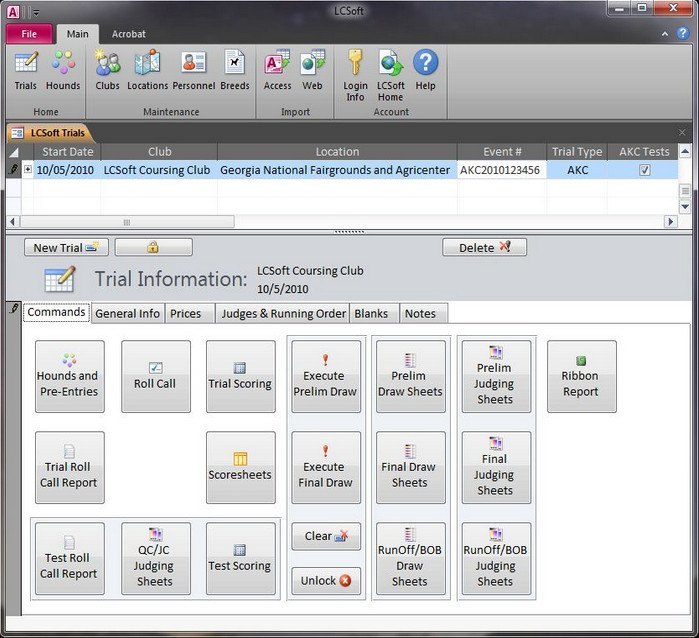
Task: Expand the 10/05/2010 trial row
Action: click(28, 169)
